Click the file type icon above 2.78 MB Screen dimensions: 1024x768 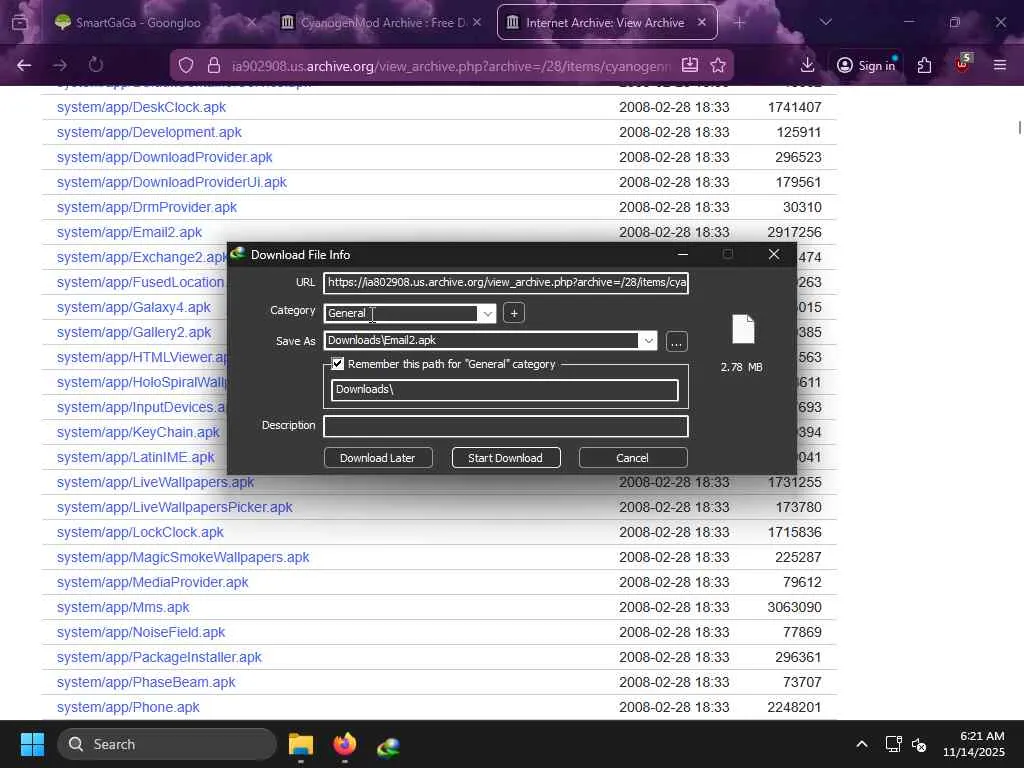click(743, 329)
